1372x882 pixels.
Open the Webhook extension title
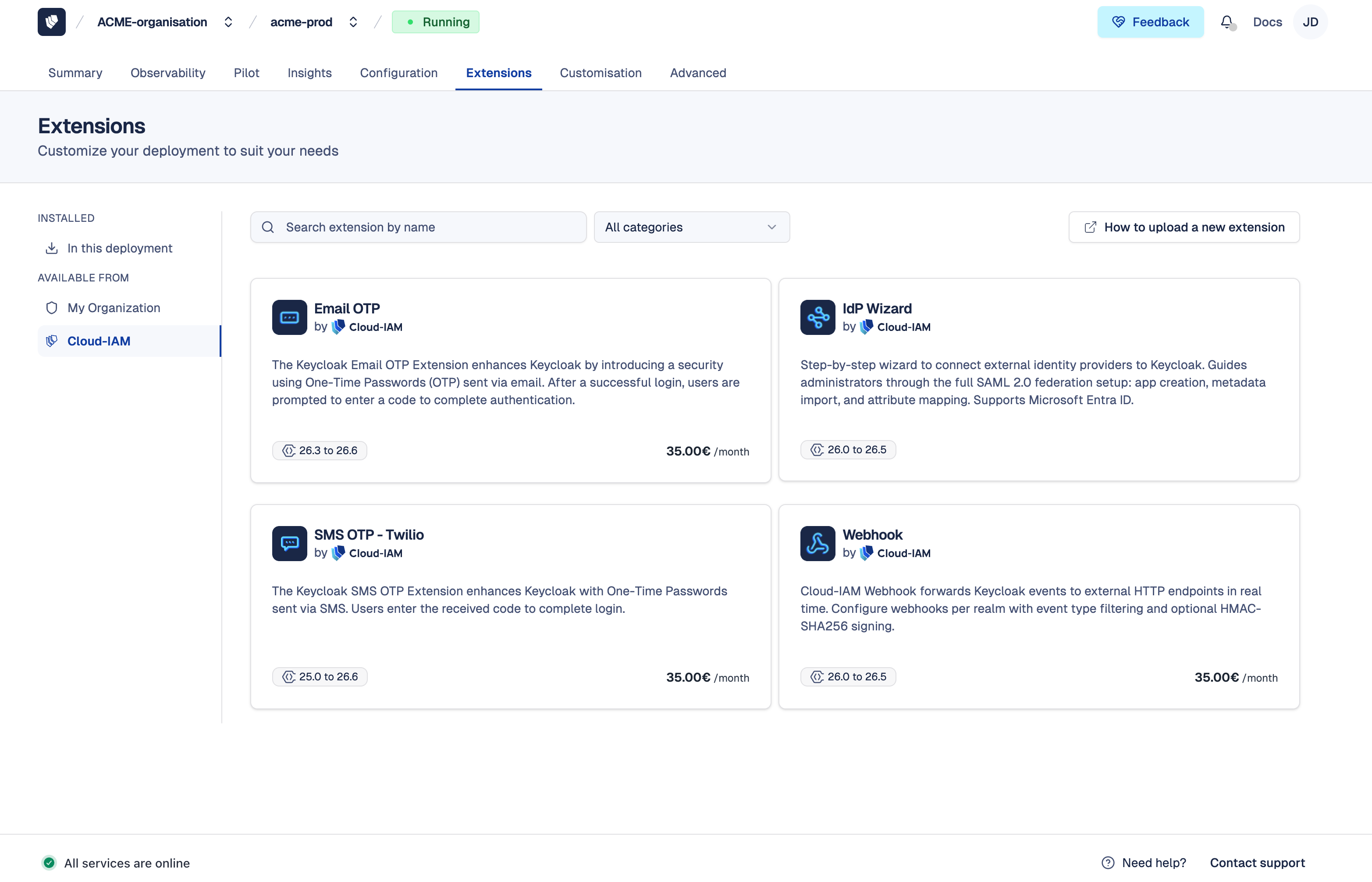tap(872, 534)
